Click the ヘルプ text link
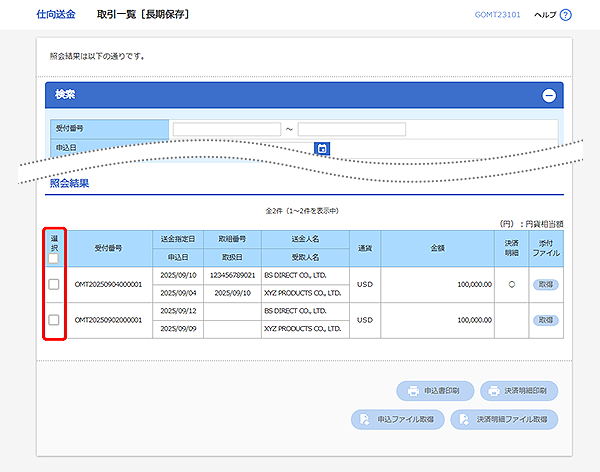The image size is (600, 472). [x=545, y=15]
